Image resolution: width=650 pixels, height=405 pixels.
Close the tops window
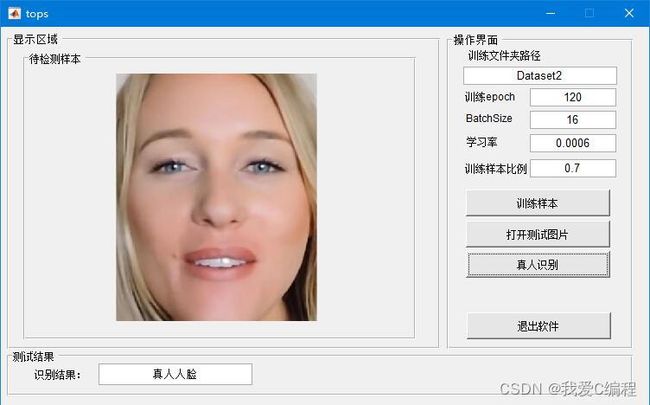pos(628,13)
